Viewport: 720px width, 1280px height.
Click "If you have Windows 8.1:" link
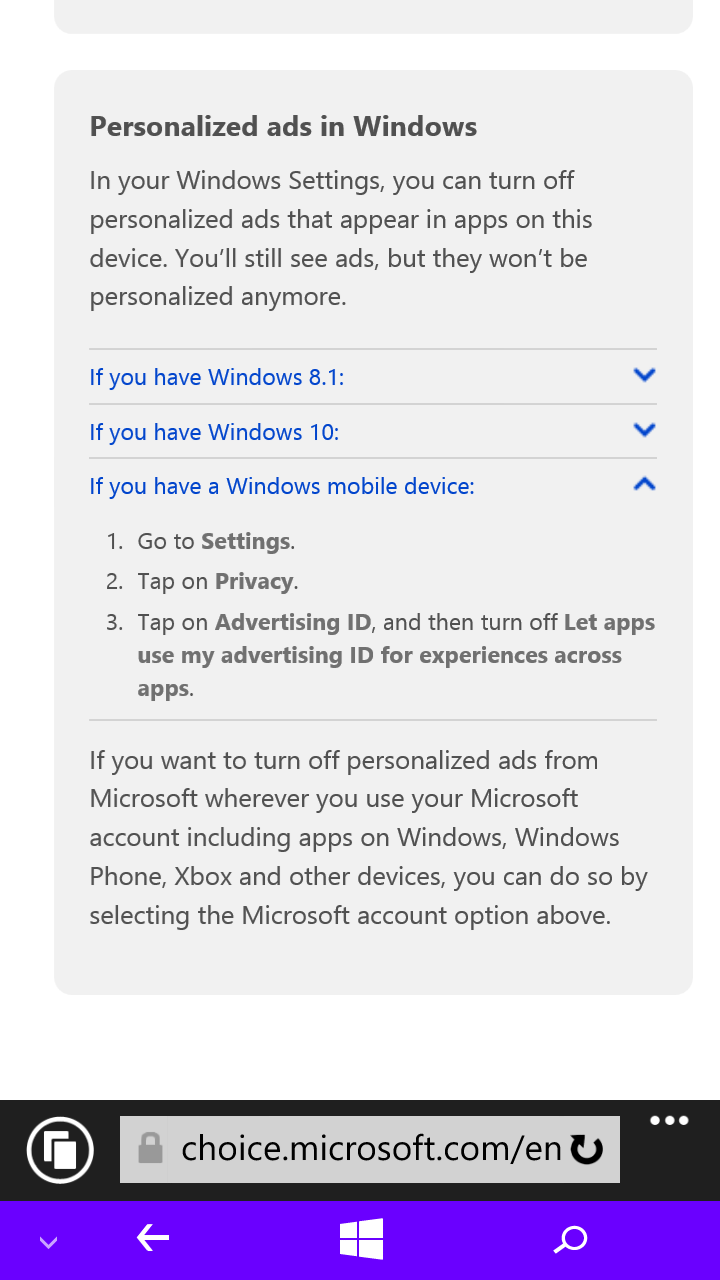[217, 377]
